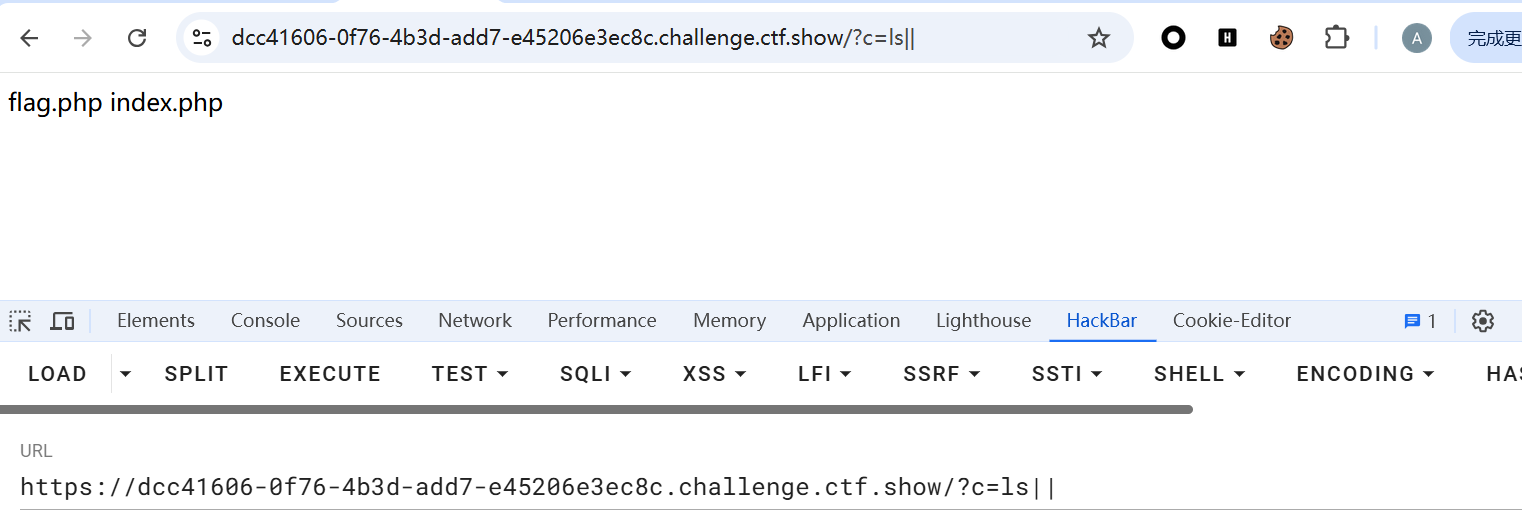Open the Extensions puzzle icon

pyautogui.click(x=1336, y=38)
